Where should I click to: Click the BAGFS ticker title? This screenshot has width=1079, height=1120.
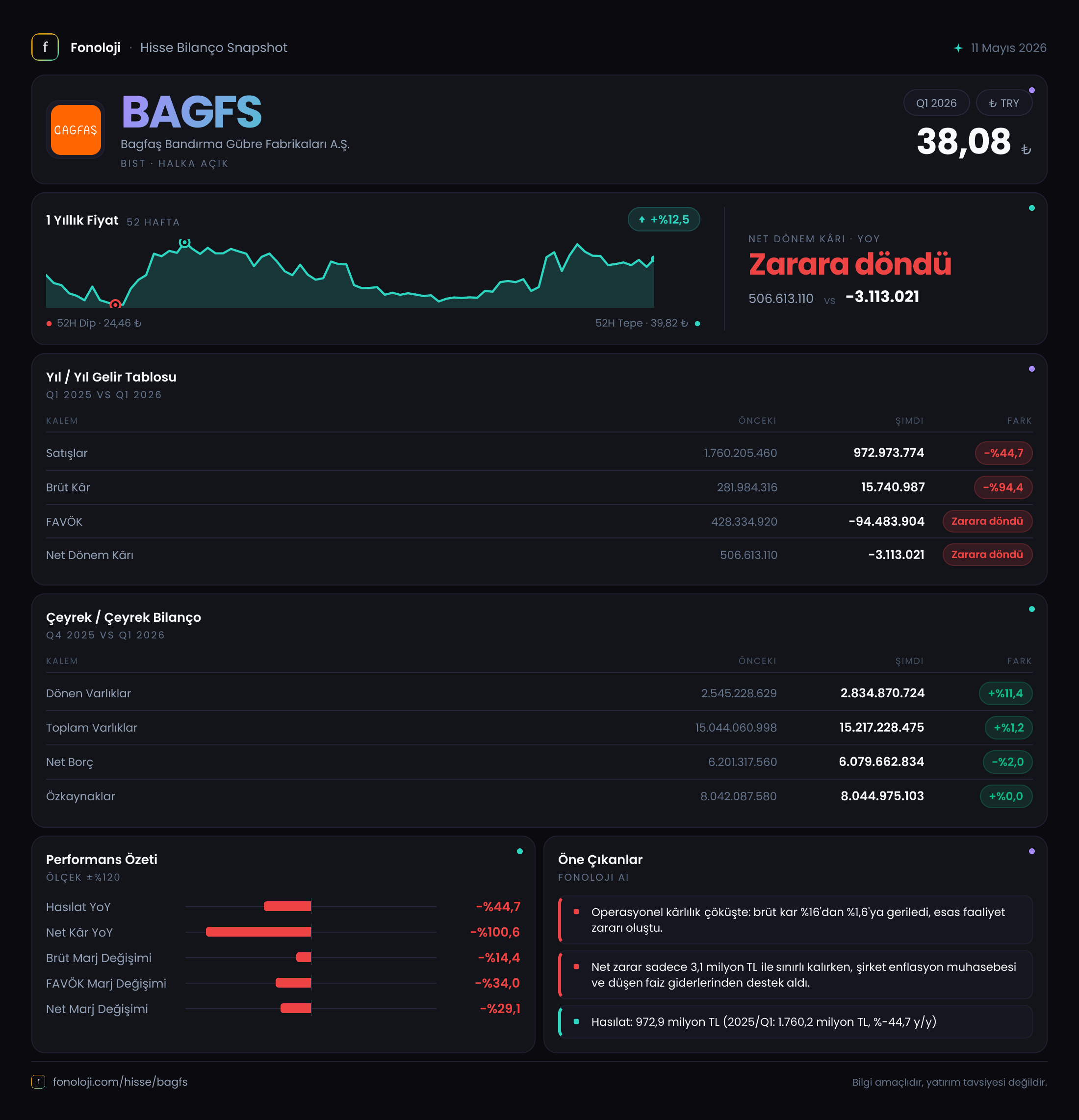[x=192, y=112]
